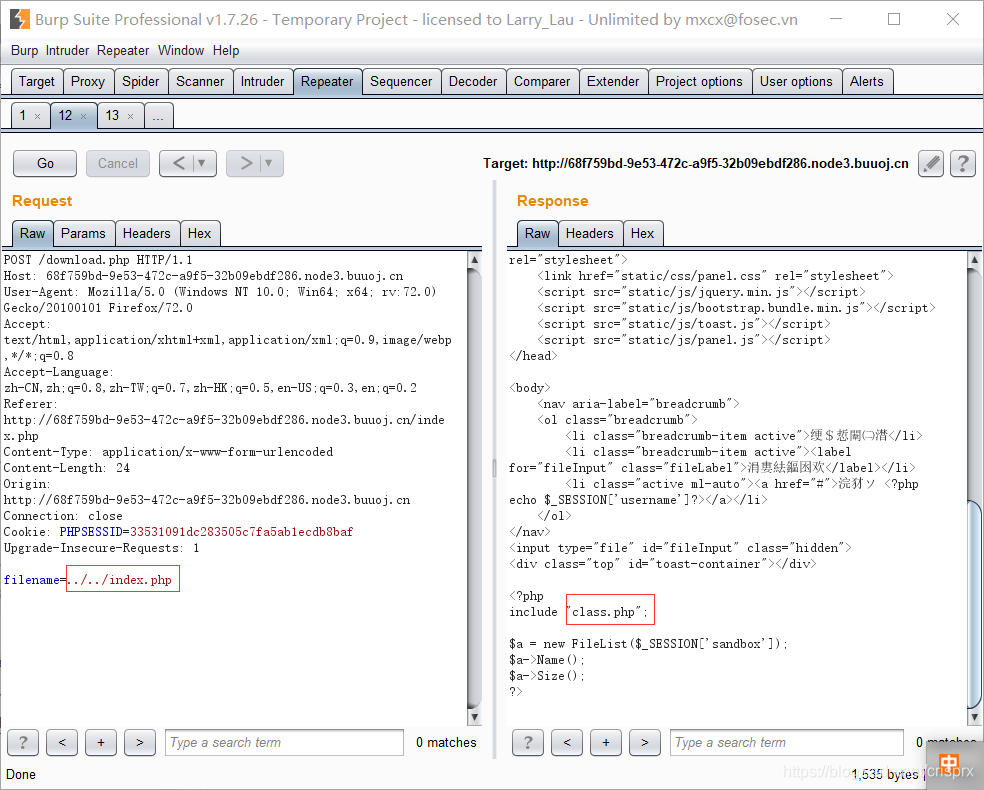The image size is (984, 790).
Task: Switch to the Decoder tab
Action: tap(473, 82)
